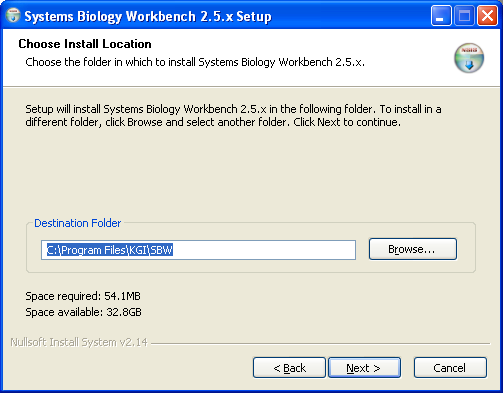Cancel the setup wizard
Viewport: 503px width, 393px height.
450,368
